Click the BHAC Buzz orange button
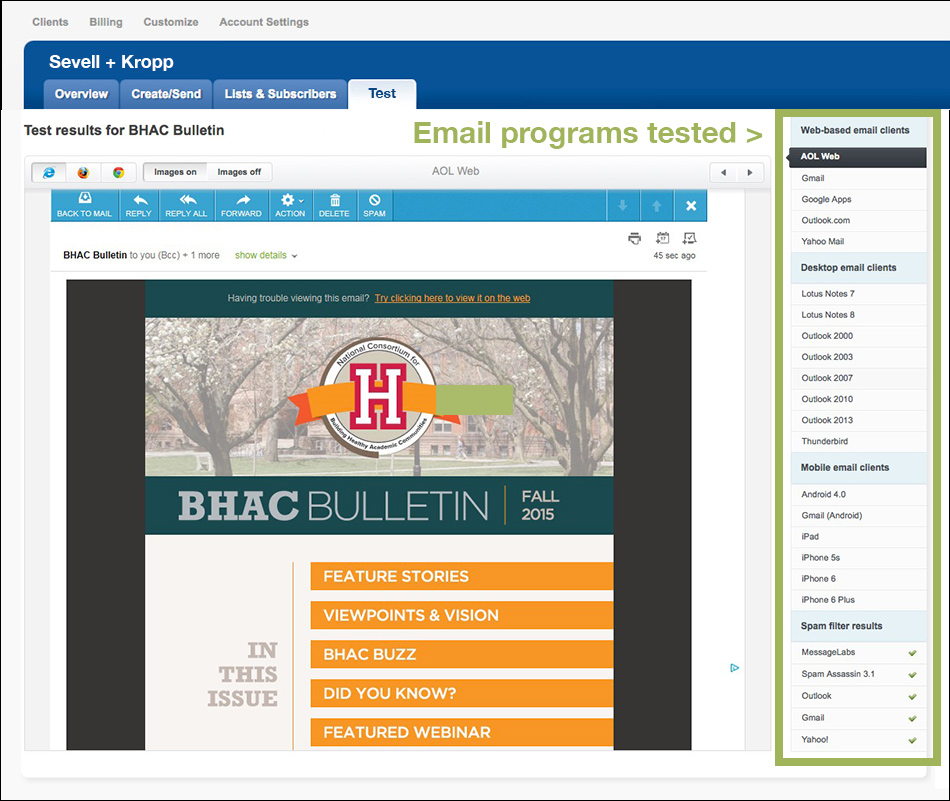 click(x=462, y=654)
